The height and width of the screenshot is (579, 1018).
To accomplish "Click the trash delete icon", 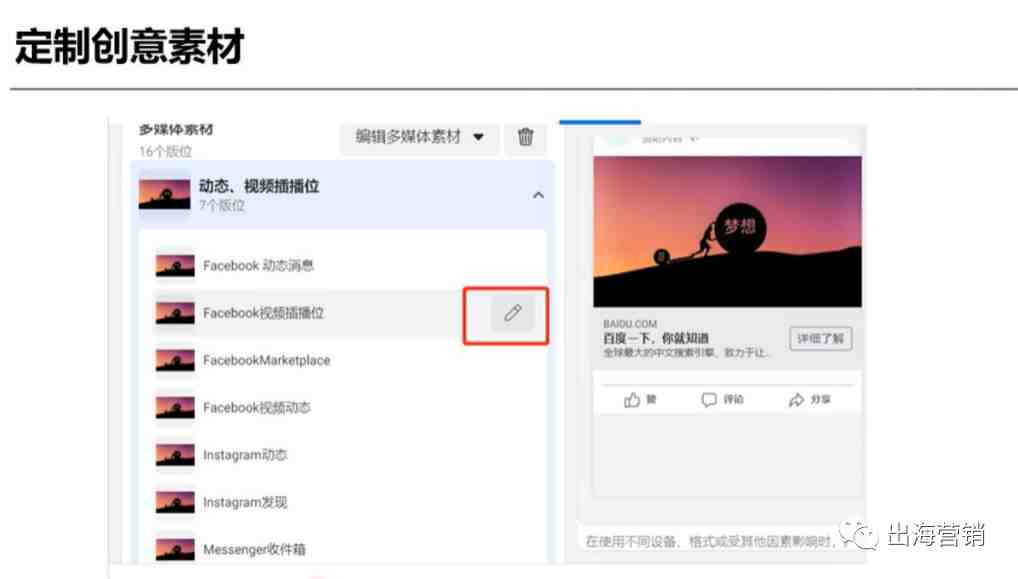I will [x=525, y=137].
